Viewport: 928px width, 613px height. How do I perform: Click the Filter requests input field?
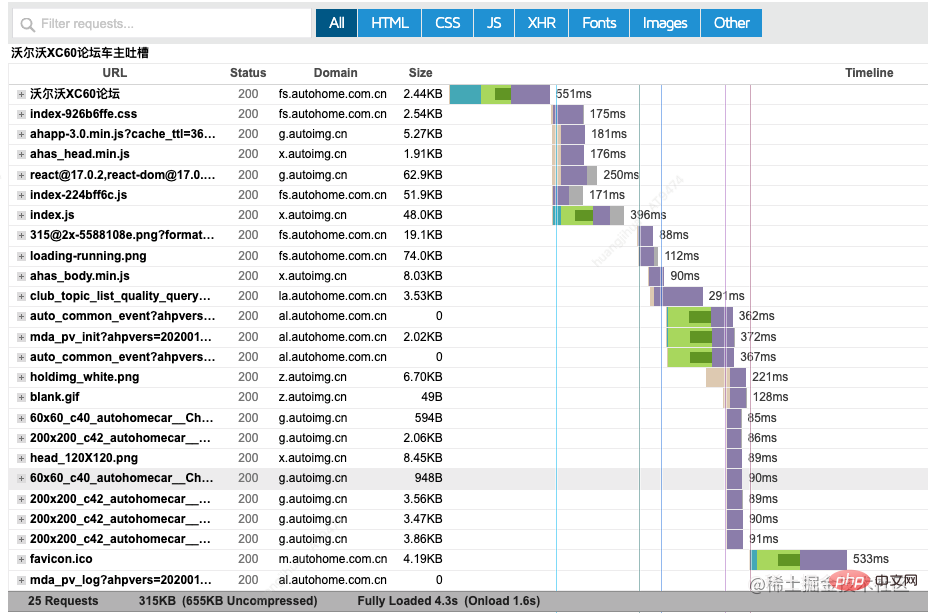coord(162,24)
